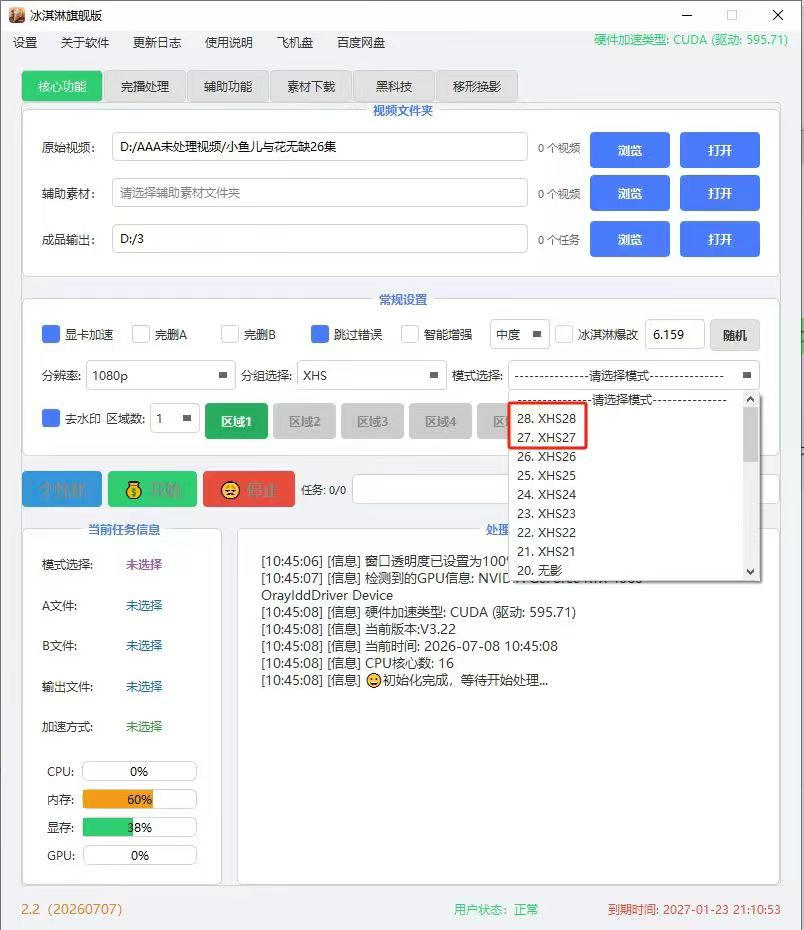804x930 pixels.
Task: Open the 关于软件 menu
Action: coord(85,43)
